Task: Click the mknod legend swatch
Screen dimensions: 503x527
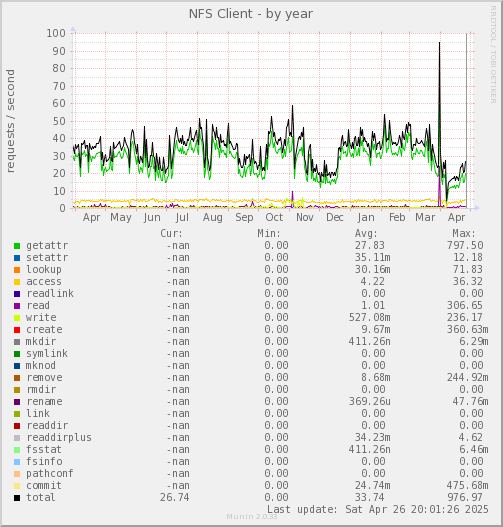Action: (x=17, y=366)
